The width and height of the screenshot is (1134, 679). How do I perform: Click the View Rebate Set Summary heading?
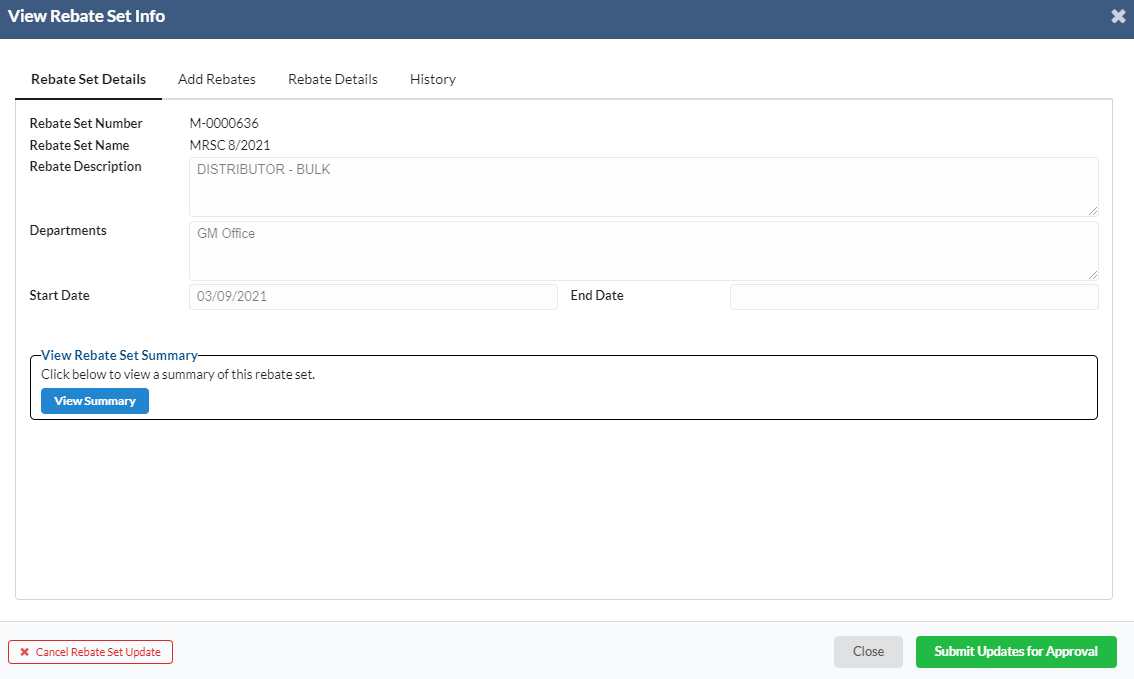[119, 355]
